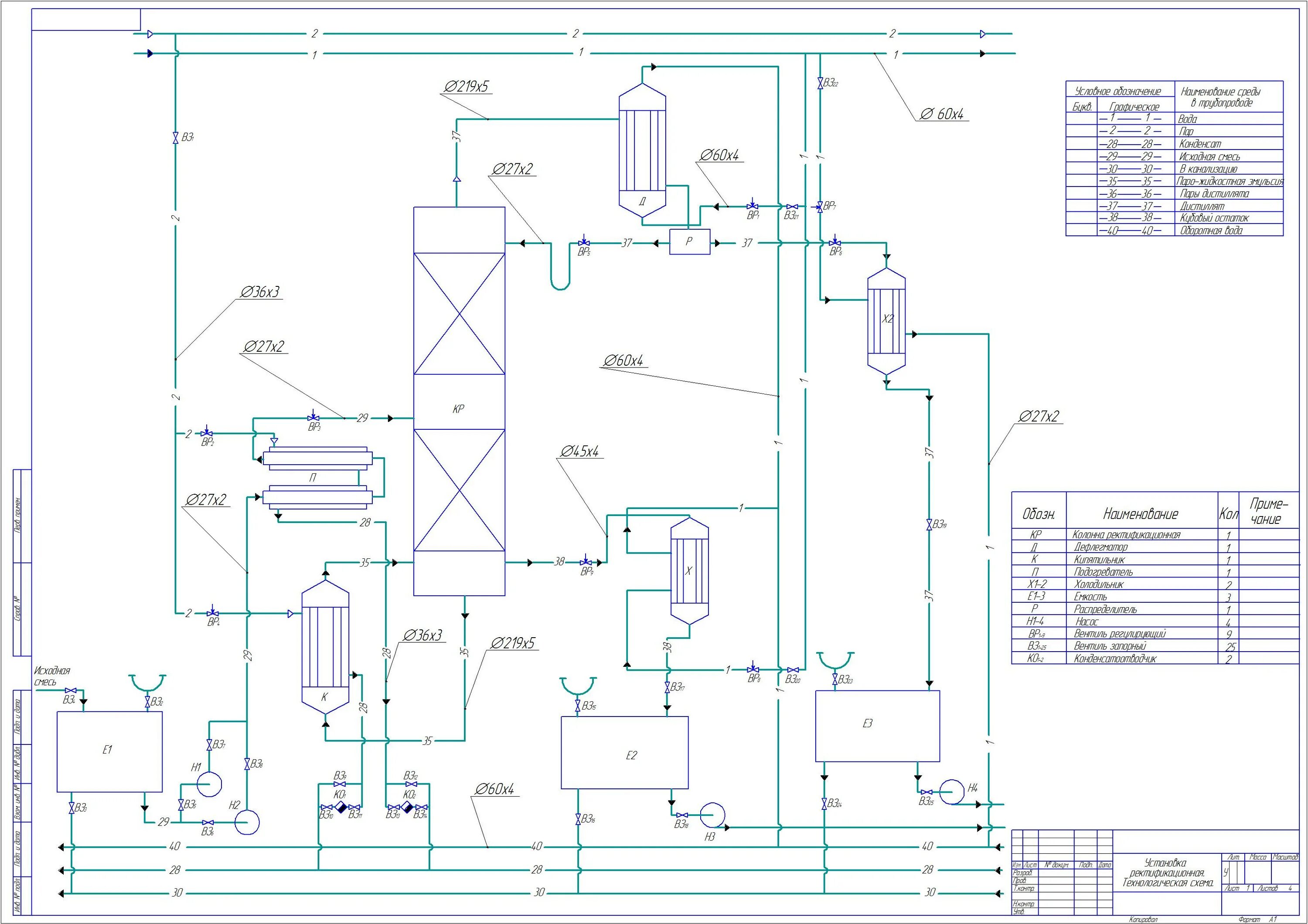Click shut-off valve ВЗ17 above tank Е2
Image resolution: width=1308 pixels, height=924 pixels.
tap(667, 687)
